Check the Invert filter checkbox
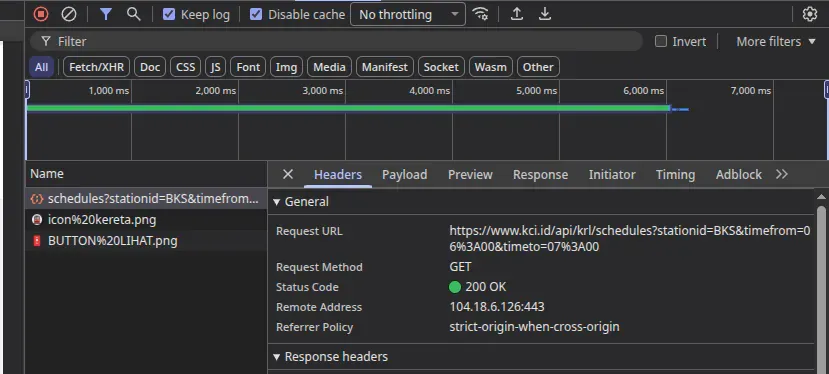The height and width of the screenshot is (374, 829). click(x=661, y=41)
